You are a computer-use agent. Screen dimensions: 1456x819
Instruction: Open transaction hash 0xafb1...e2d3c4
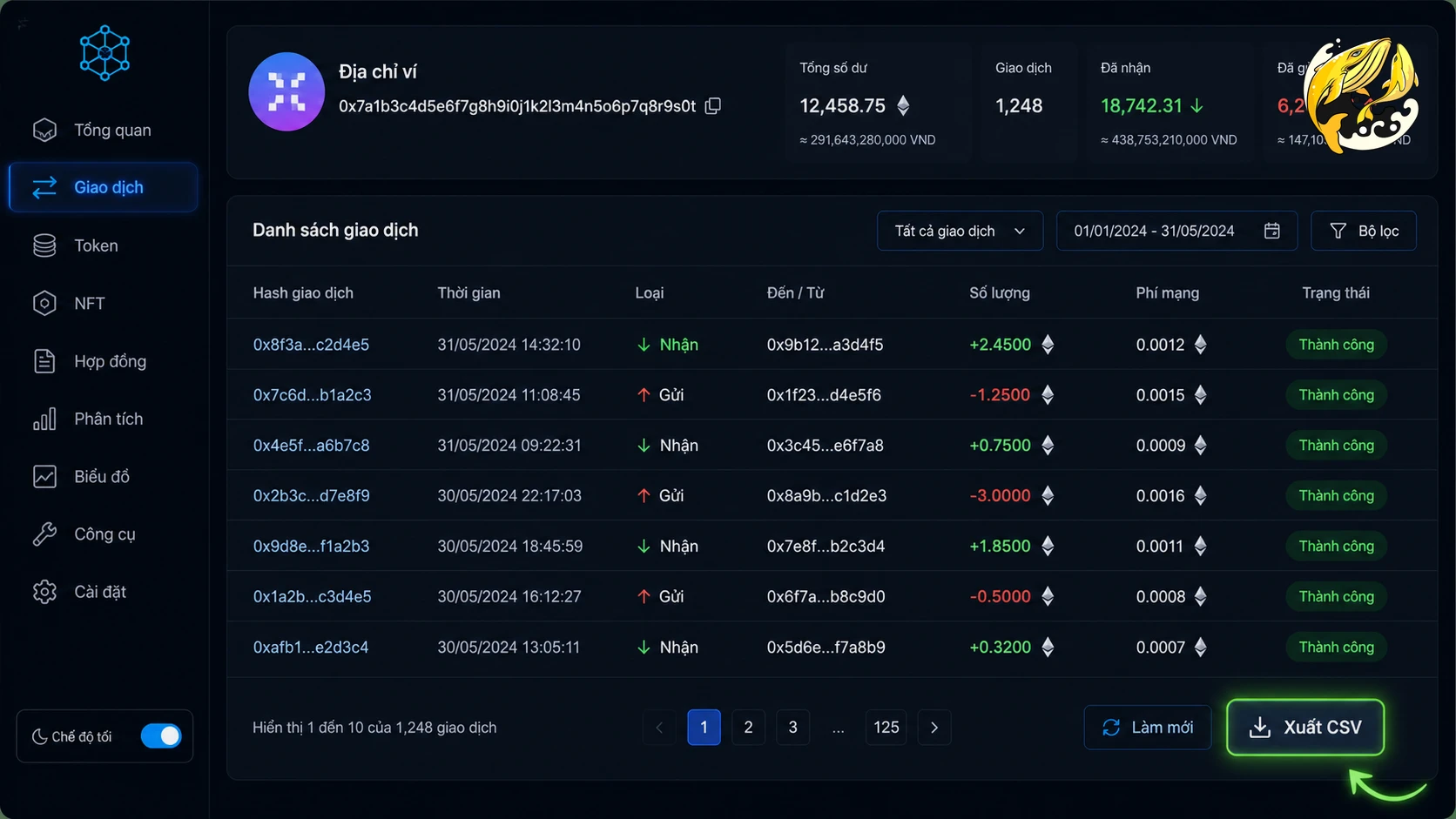point(311,648)
